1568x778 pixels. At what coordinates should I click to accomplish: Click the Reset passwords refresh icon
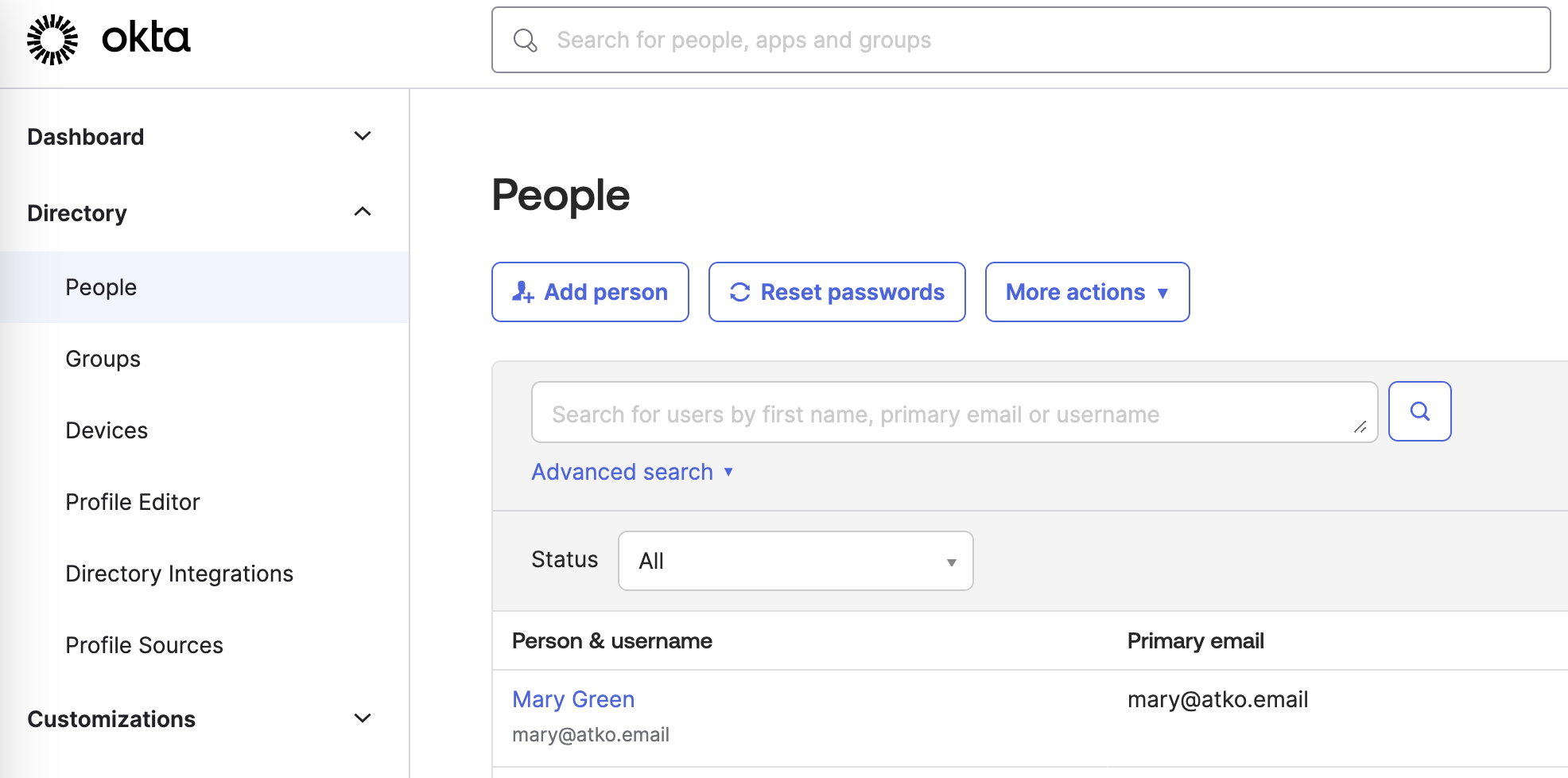739,292
